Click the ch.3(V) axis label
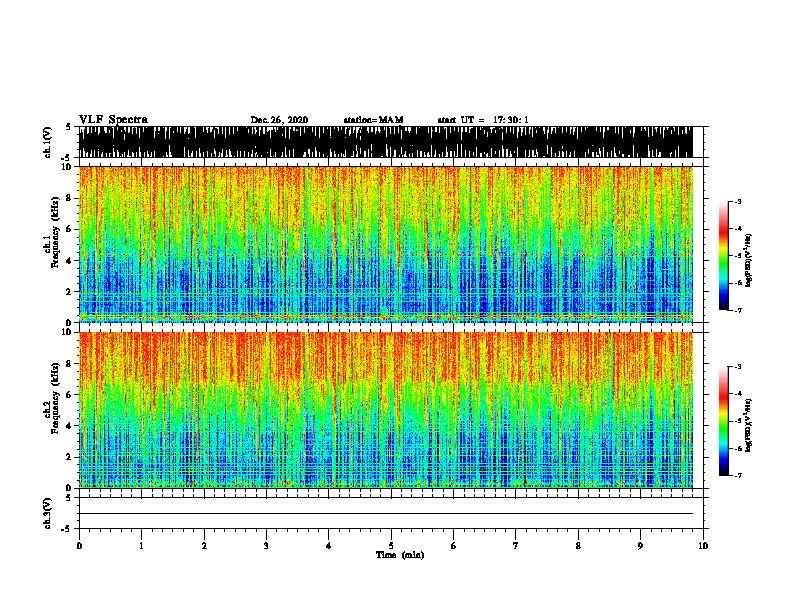Viewport: 792px width, 612px height. coord(48,513)
